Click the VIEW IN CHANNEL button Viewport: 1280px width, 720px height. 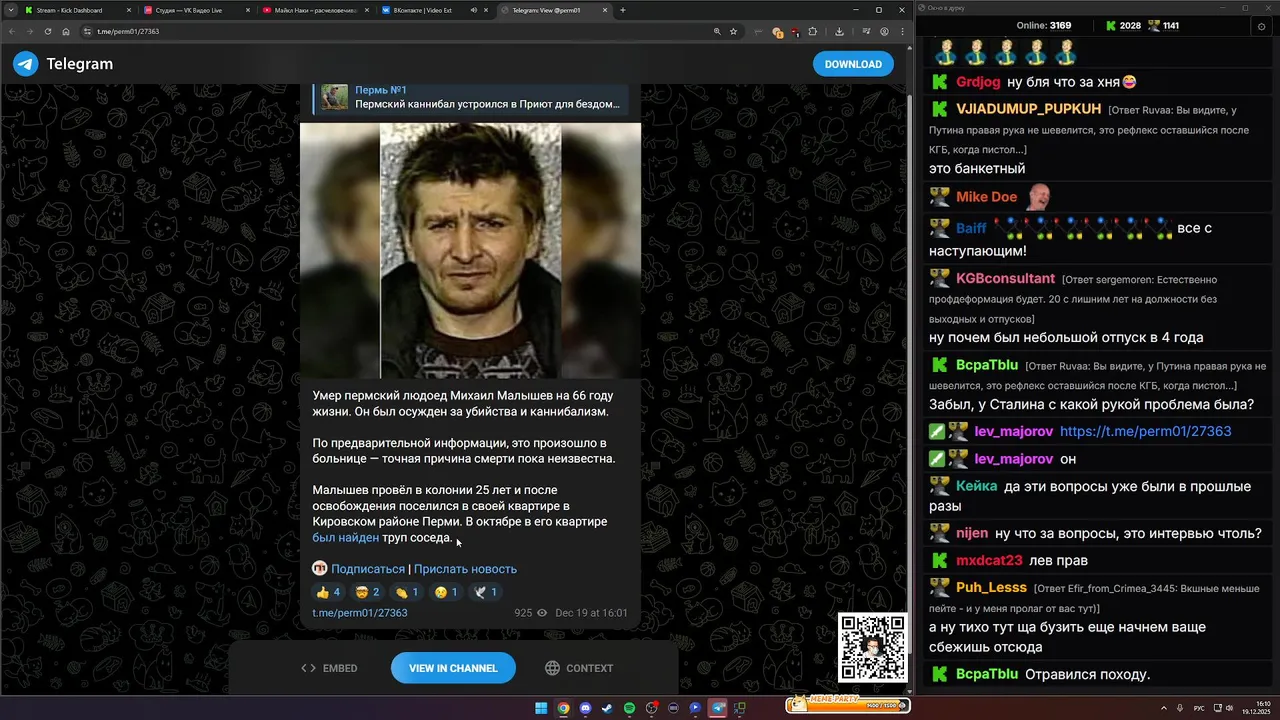[x=453, y=668]
